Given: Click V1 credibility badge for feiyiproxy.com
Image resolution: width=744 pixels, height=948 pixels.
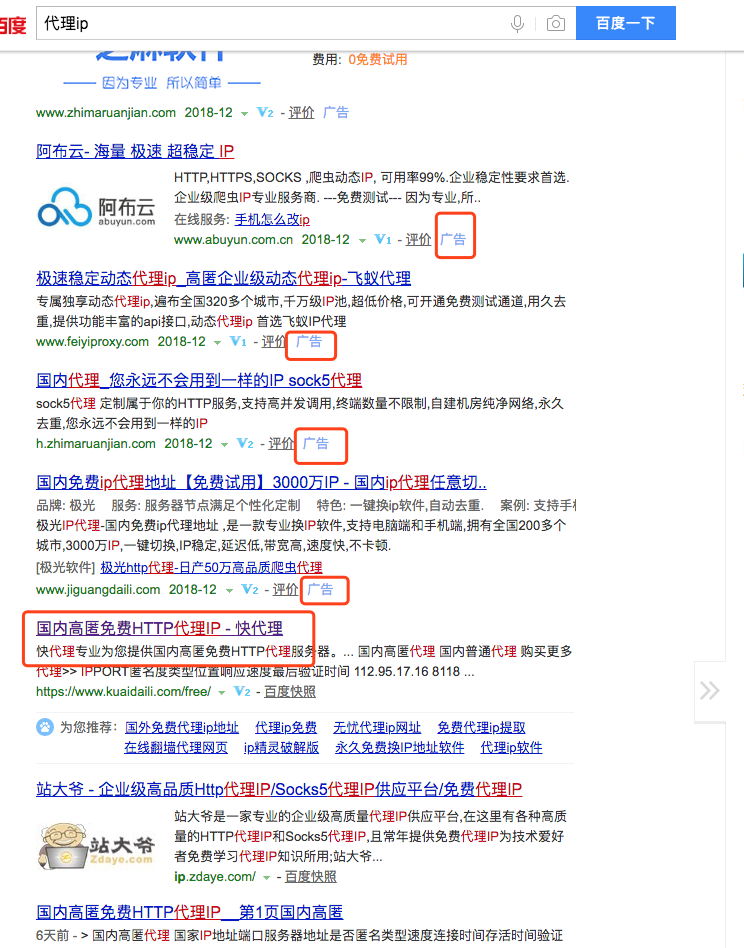Looking at the screenshot, I should 238,342.
